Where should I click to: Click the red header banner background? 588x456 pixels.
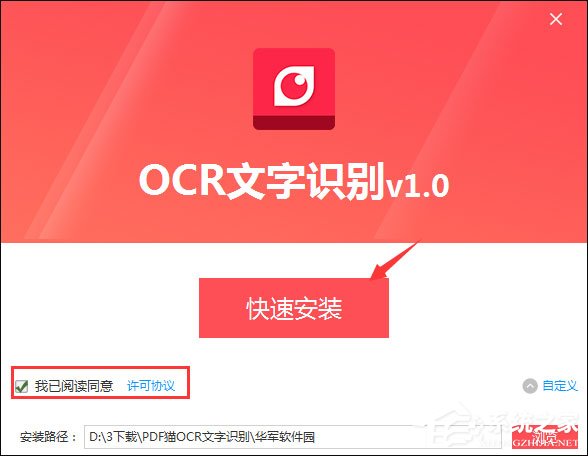click(112, 112)
